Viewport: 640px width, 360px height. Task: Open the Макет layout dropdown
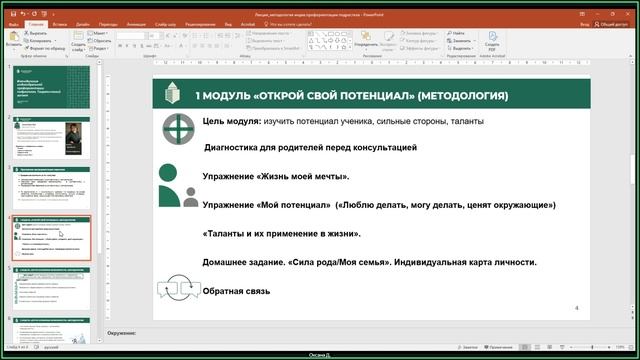(98, 33)
